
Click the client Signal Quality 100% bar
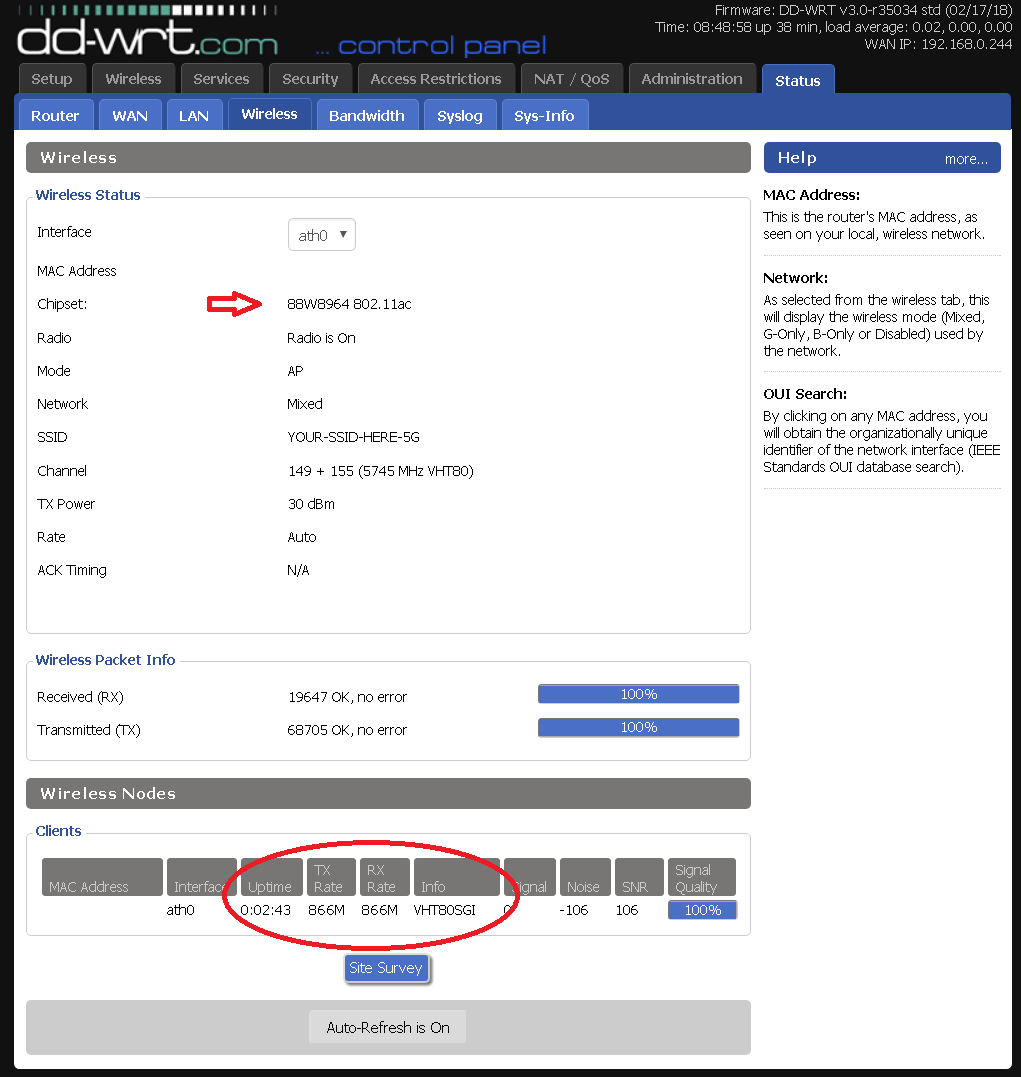[x=702, y=910]
